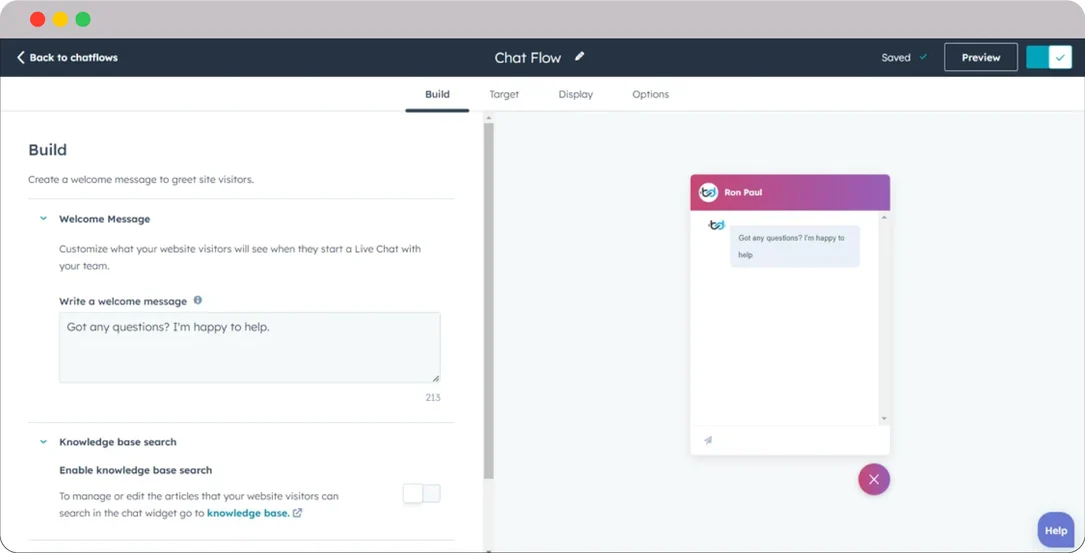Click the bot avatar beside chat message
Screen dimensions: 1085x553
(x=716, y=225)
